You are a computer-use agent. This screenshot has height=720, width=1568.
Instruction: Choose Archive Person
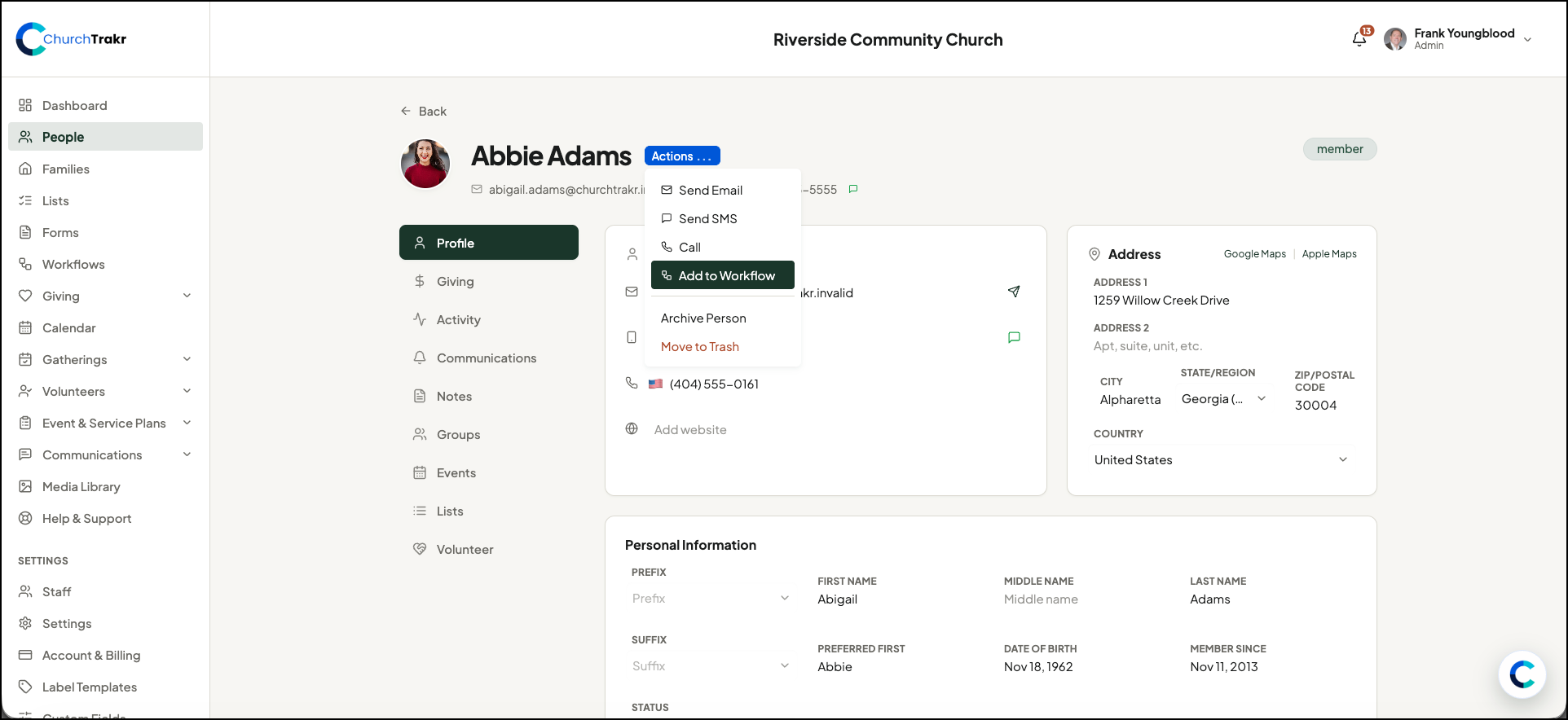point(723,318)
